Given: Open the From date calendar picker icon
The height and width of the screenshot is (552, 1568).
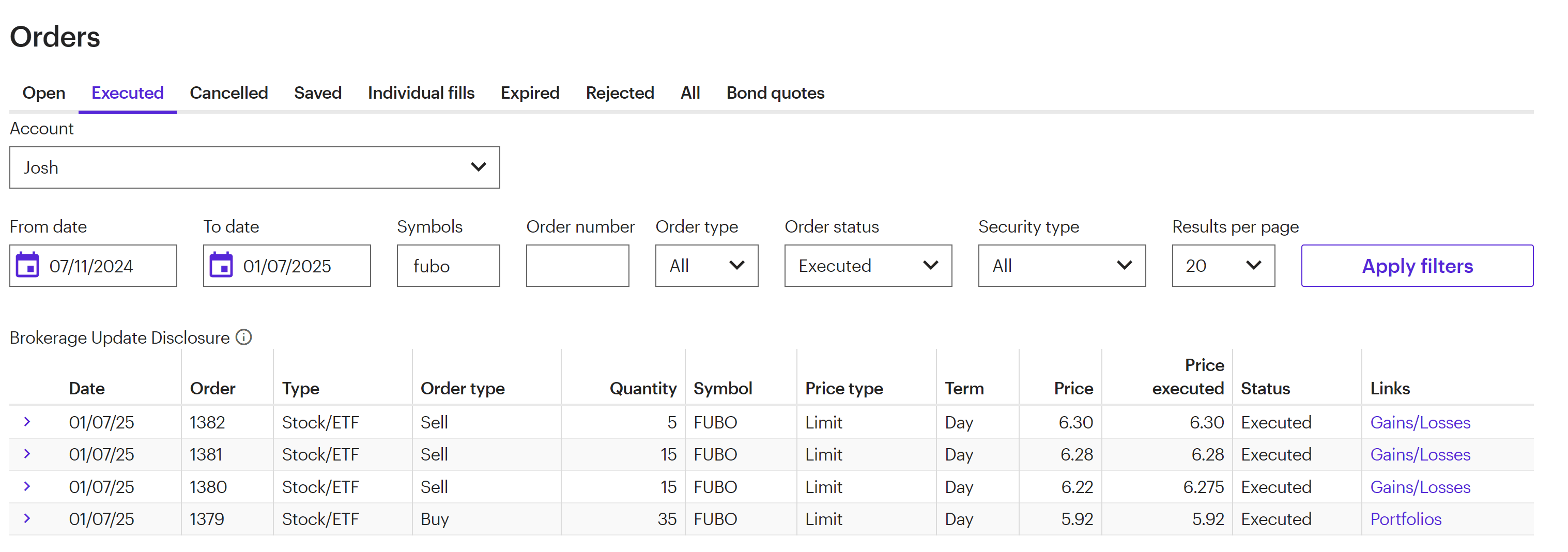Looking at the screenshot, I should pyautogui.click(x=27, y=265).
